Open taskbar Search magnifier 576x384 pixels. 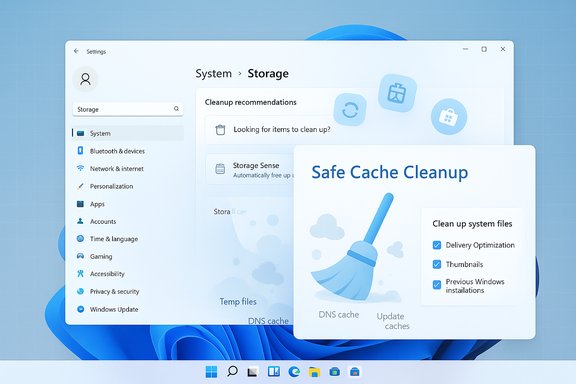(x=232, y=372)
